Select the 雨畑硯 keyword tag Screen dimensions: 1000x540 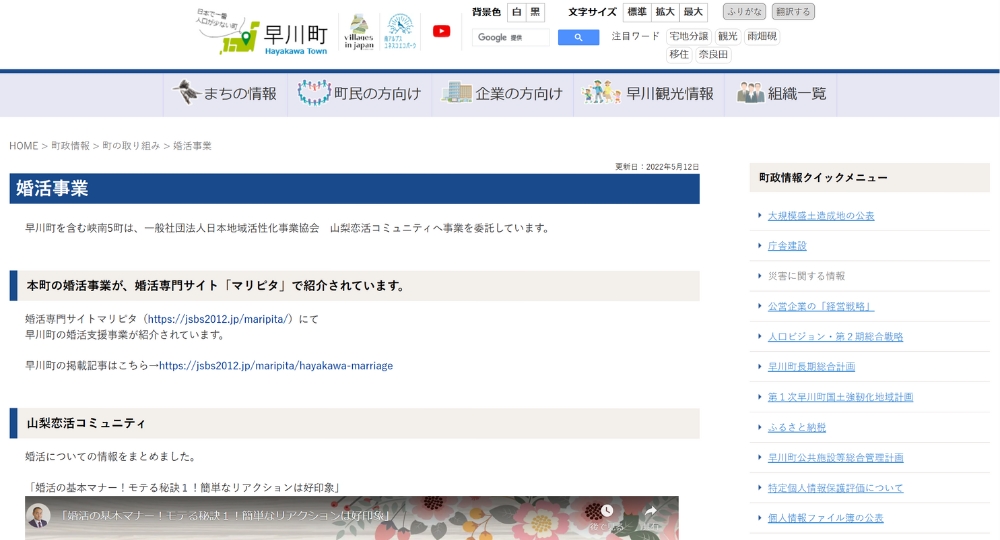762,36
